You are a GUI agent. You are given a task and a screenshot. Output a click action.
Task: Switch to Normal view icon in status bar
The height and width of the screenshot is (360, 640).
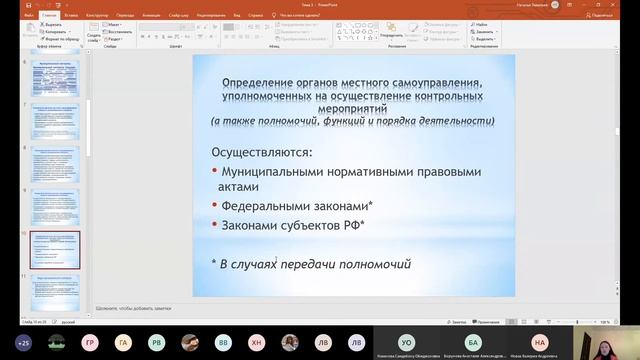coord(511,322)
